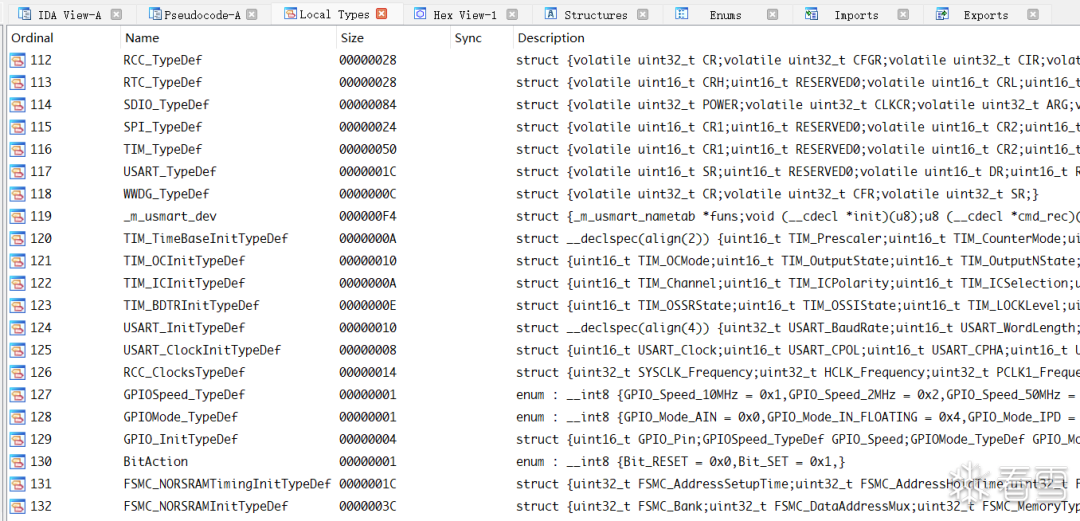Click the IDA View-A tab icon
1080x521 pixels.
[24, 14]
